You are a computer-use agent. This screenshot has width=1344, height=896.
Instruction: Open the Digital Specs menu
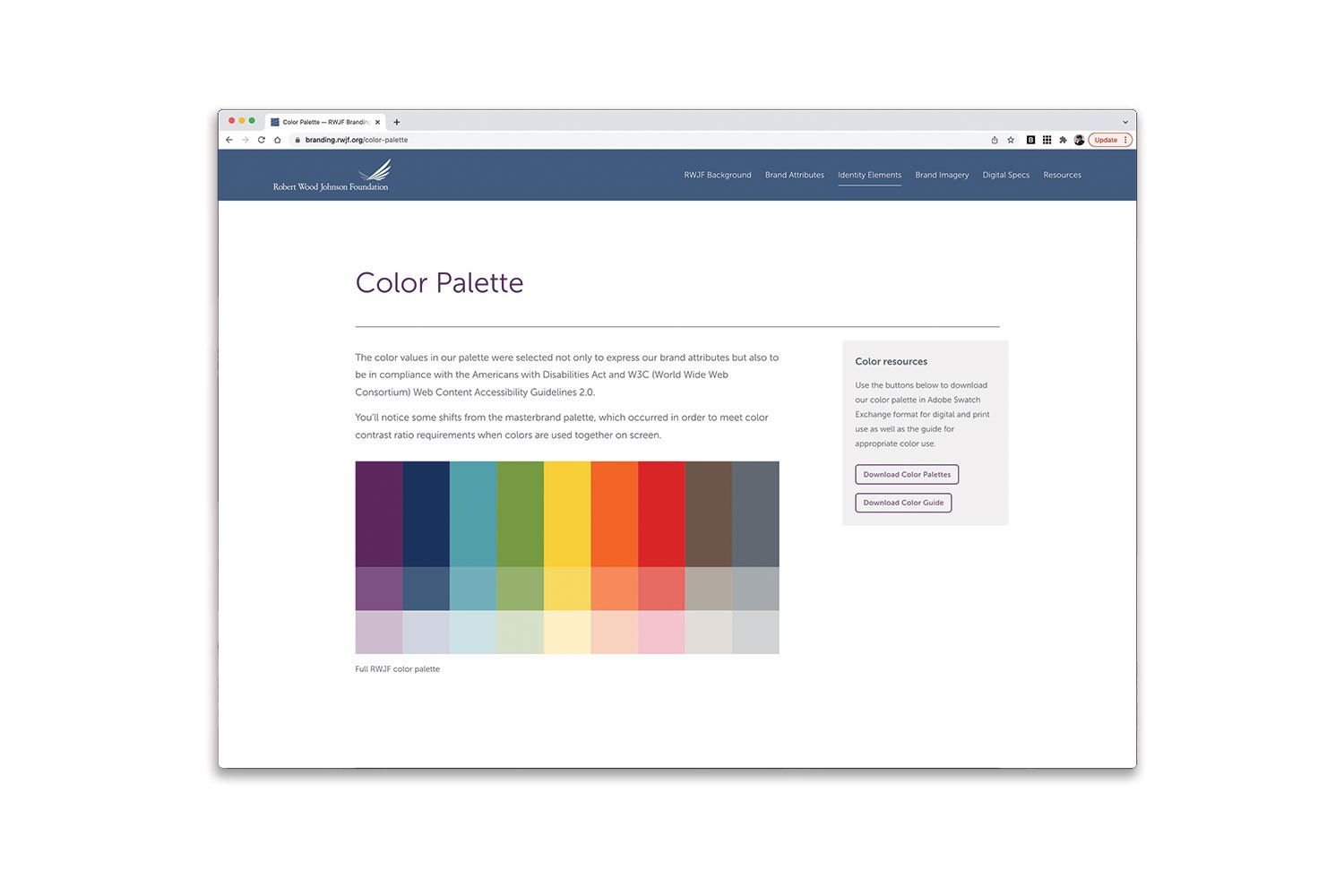pyautogui.click(x=1005, y=175)
